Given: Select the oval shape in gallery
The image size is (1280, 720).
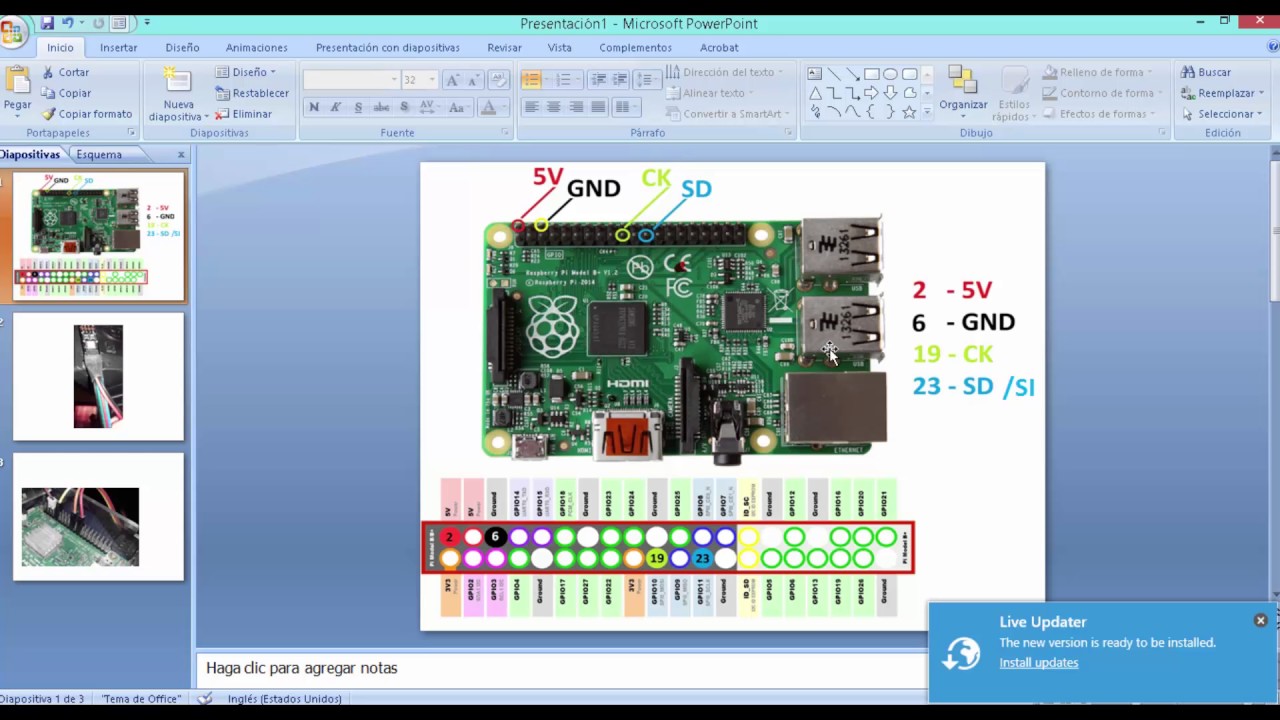Looking at the screenshot, I should pyautogui.click(x=890, y=74).
